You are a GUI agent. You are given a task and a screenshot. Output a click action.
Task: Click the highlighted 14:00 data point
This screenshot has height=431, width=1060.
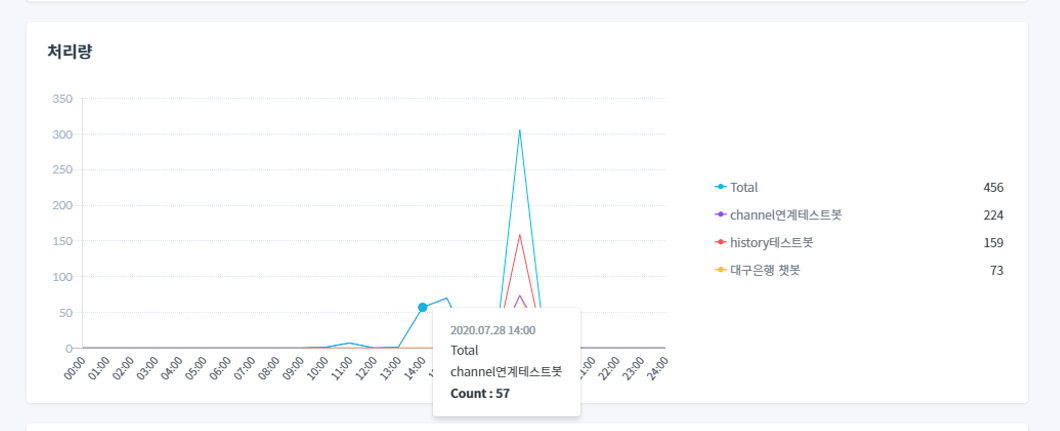pos(422,307)
